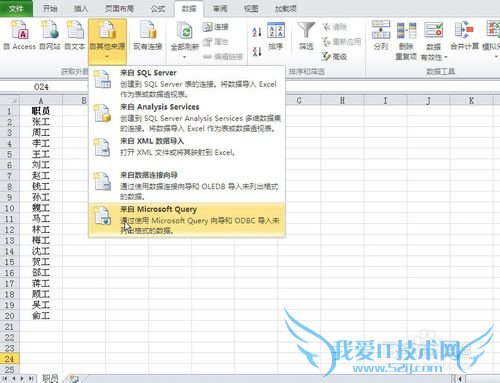Image resolution: width=500 pixels, height=383 pixels.
Task: Click cell containing 吴工
Action: (x=41, y=305)
